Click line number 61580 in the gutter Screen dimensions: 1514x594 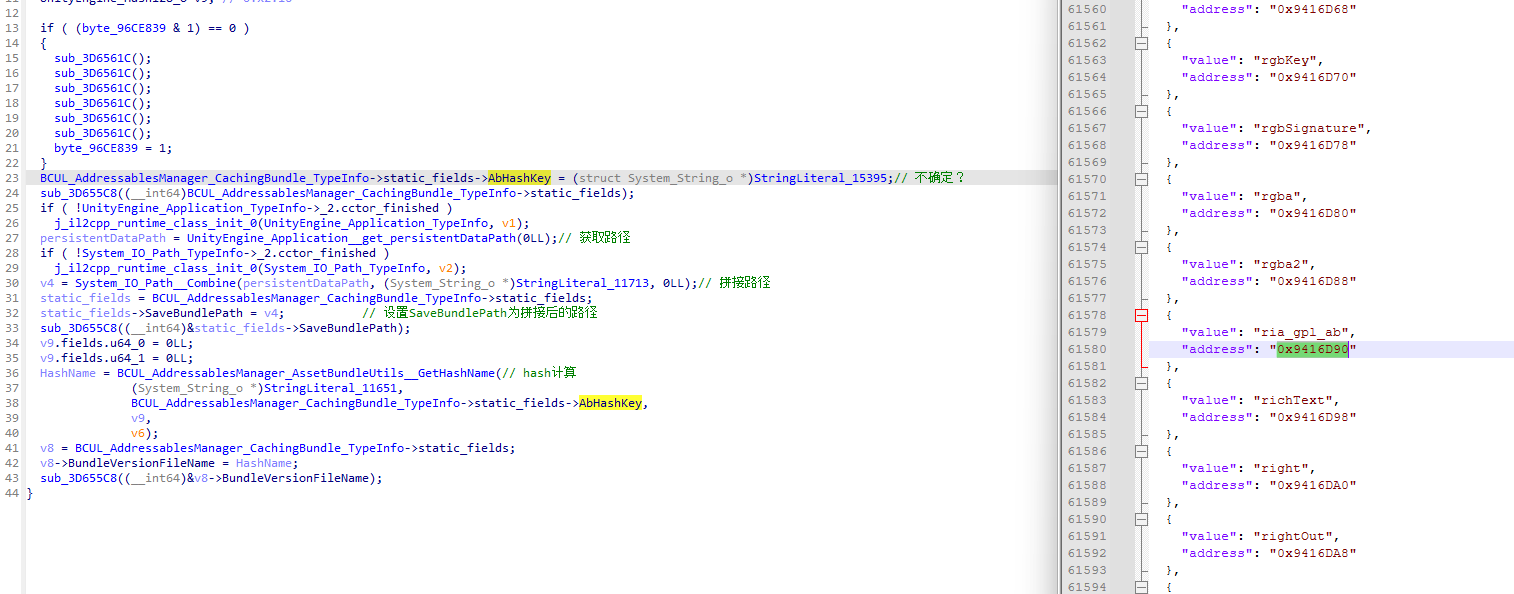coord(1087,349)
